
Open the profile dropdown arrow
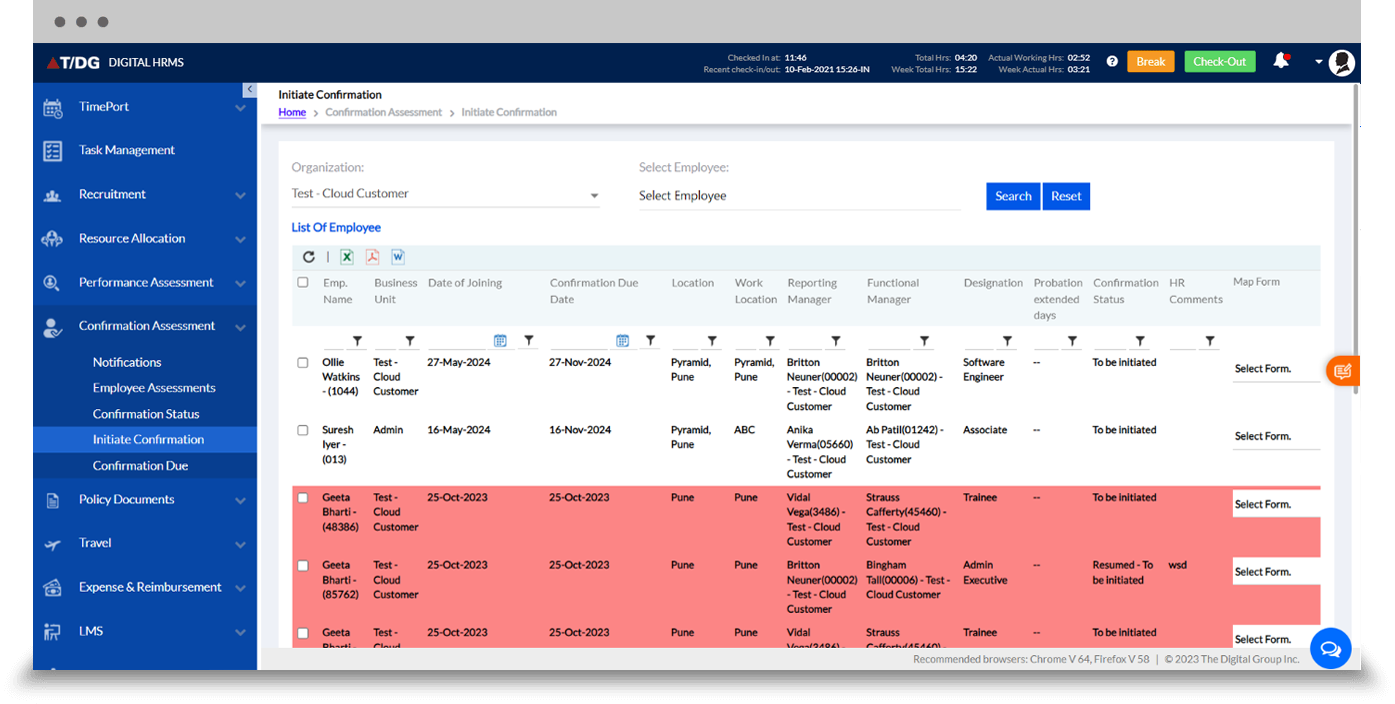1319,62
